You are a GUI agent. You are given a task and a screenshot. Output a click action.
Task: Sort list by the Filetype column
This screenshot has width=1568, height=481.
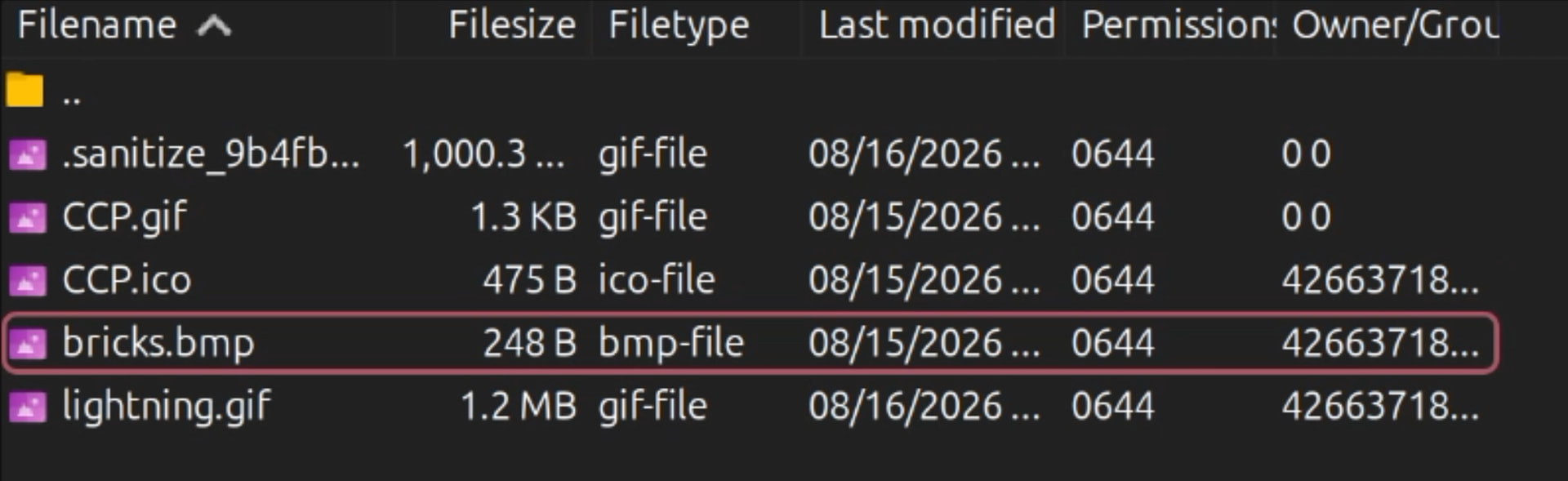[679, 25]
